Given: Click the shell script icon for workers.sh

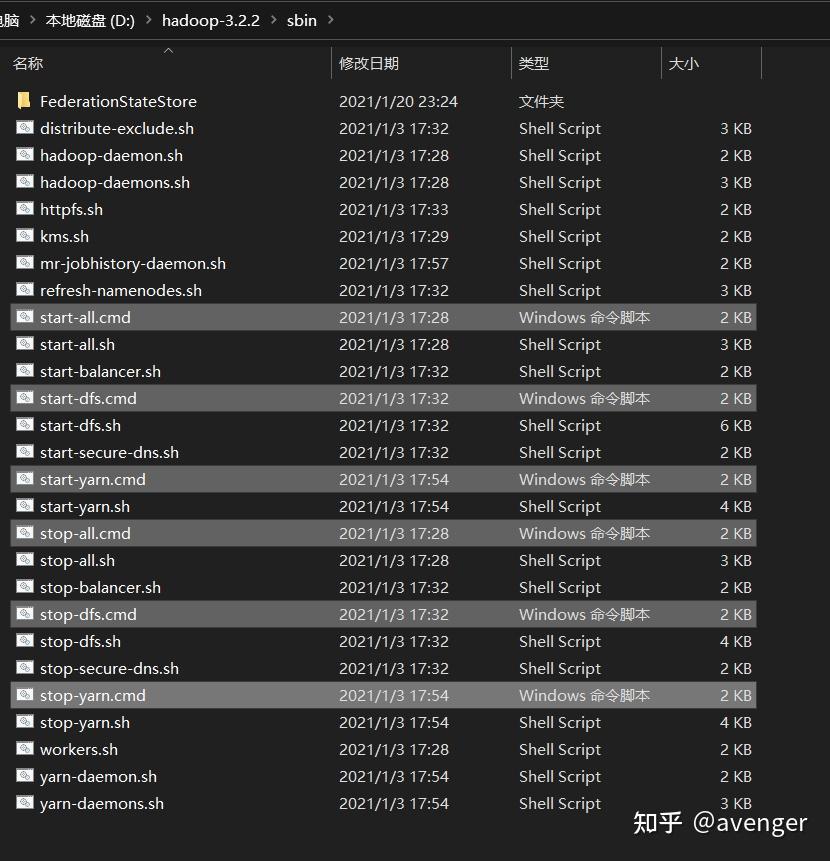Looking at the screenshot, I should [24, 749].
